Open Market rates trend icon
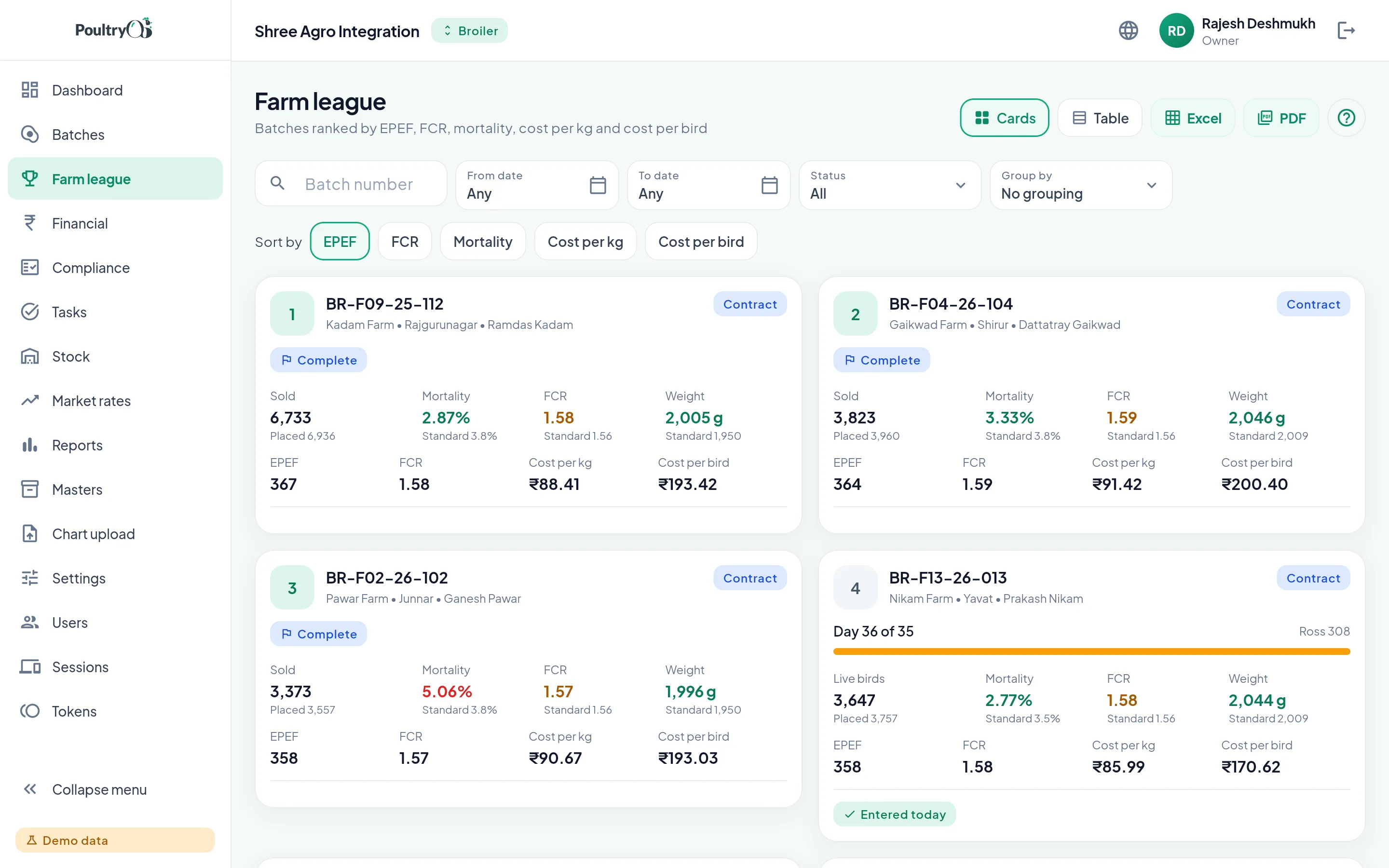 (30, 401)
